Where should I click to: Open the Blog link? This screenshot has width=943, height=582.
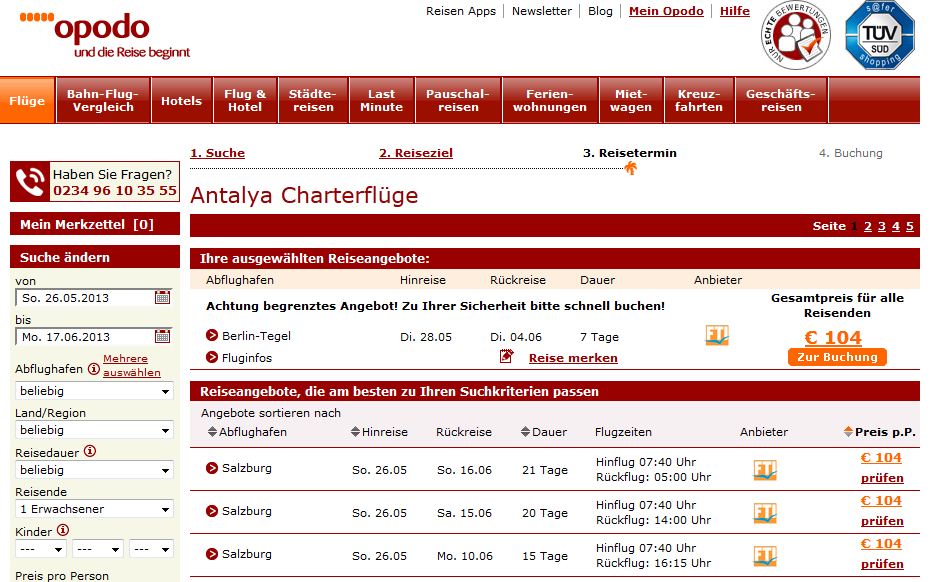pyautogui.click(x=600, y=11)
